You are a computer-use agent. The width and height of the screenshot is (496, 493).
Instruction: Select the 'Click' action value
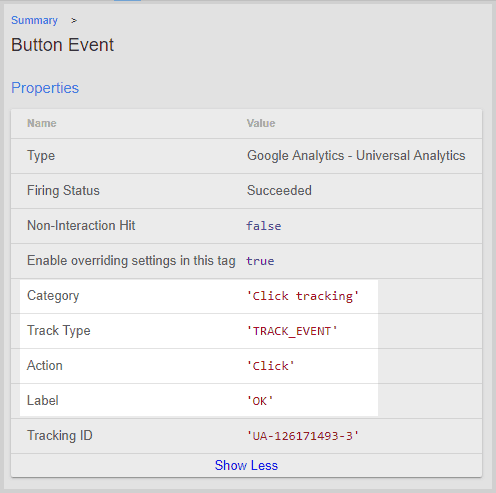coord(271,366)
